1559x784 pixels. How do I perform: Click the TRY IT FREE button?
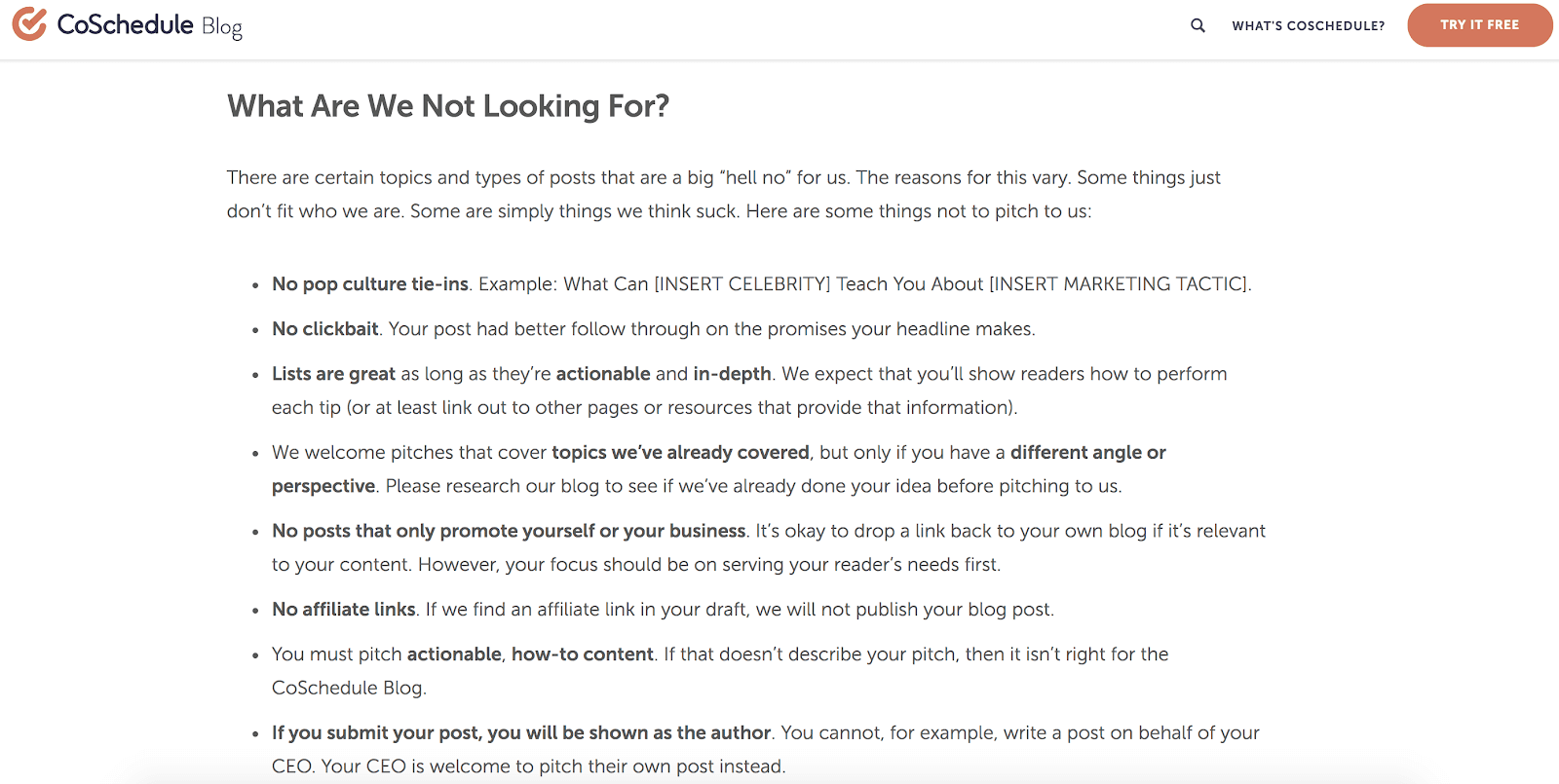coord(1479,25)
